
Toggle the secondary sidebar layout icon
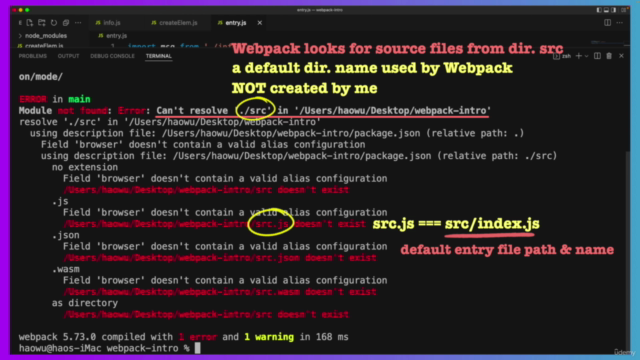pyautogui.click(x=613, y=10)
